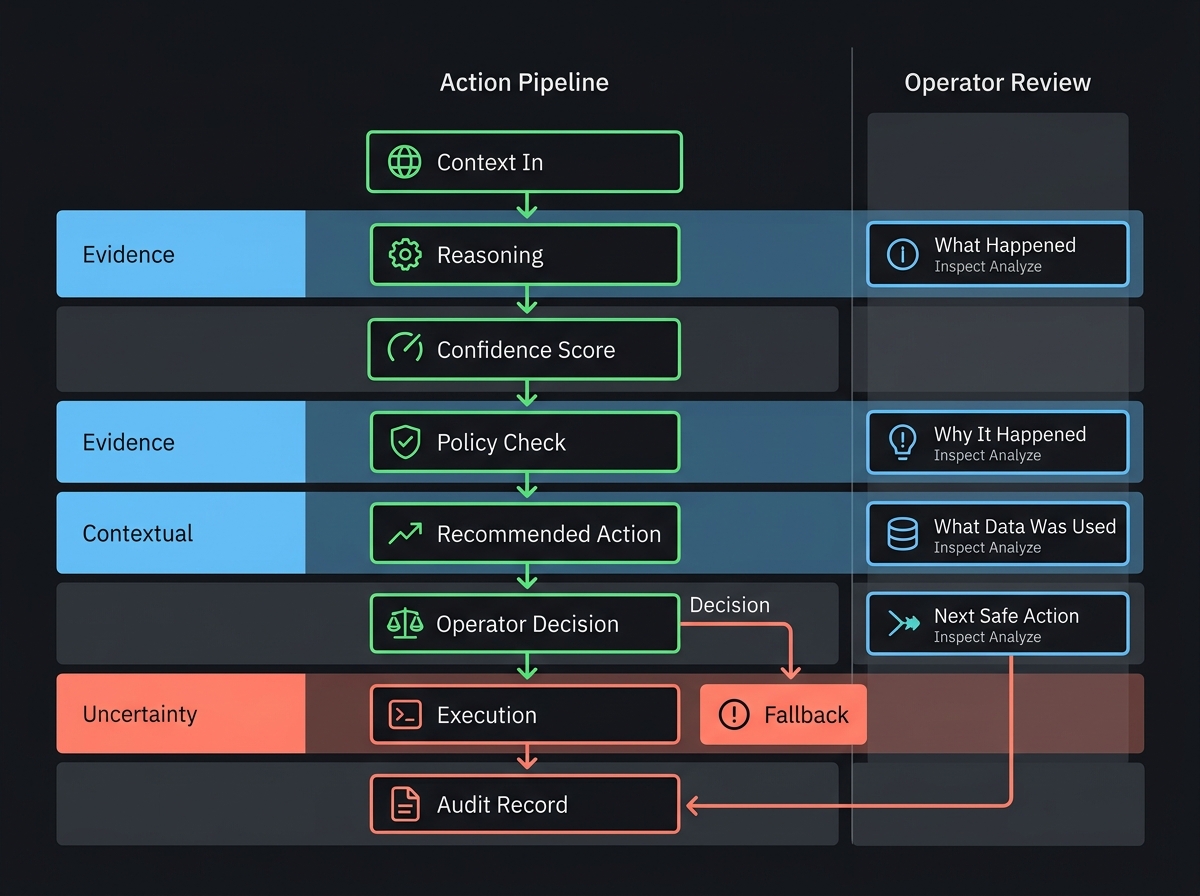The width and height of the screenshot is (1200, 896).
Task: Click the terminal icon on the Execution step
Action: point(403,714)
